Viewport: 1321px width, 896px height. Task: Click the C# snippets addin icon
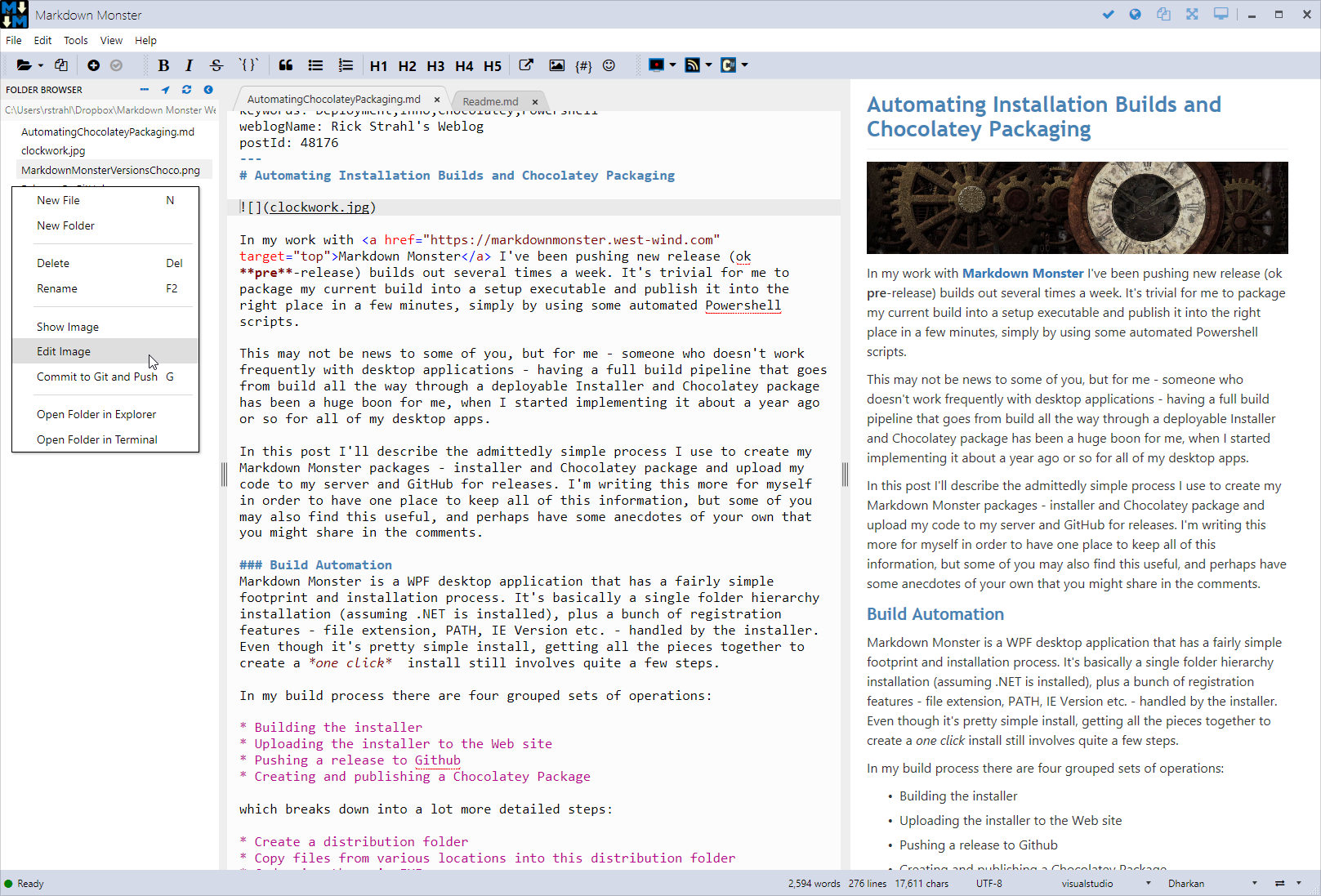pos(729,65)
